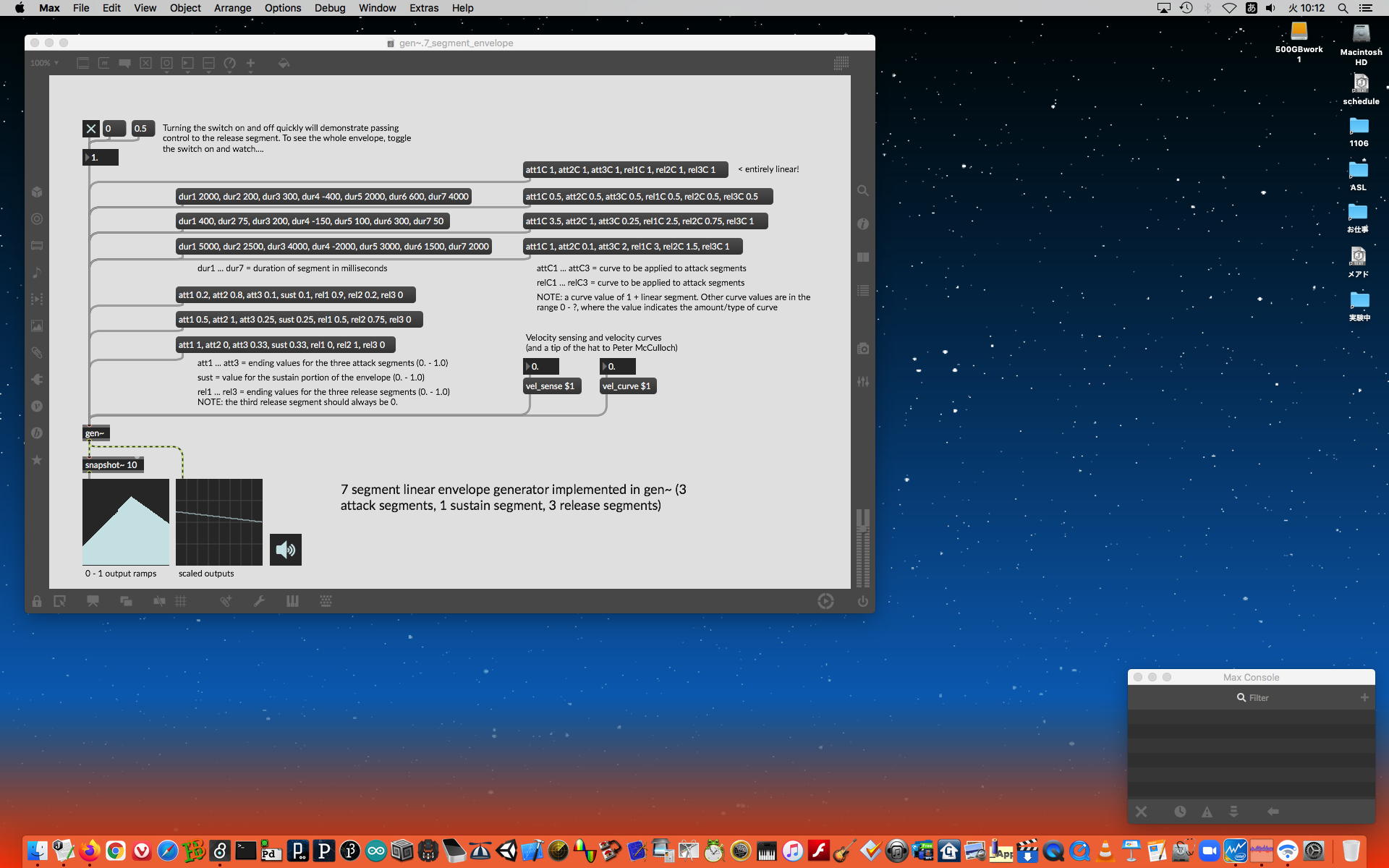
Task: Click the camera snapshots icon in right sidebar
Action: click(x=863, y=349)
